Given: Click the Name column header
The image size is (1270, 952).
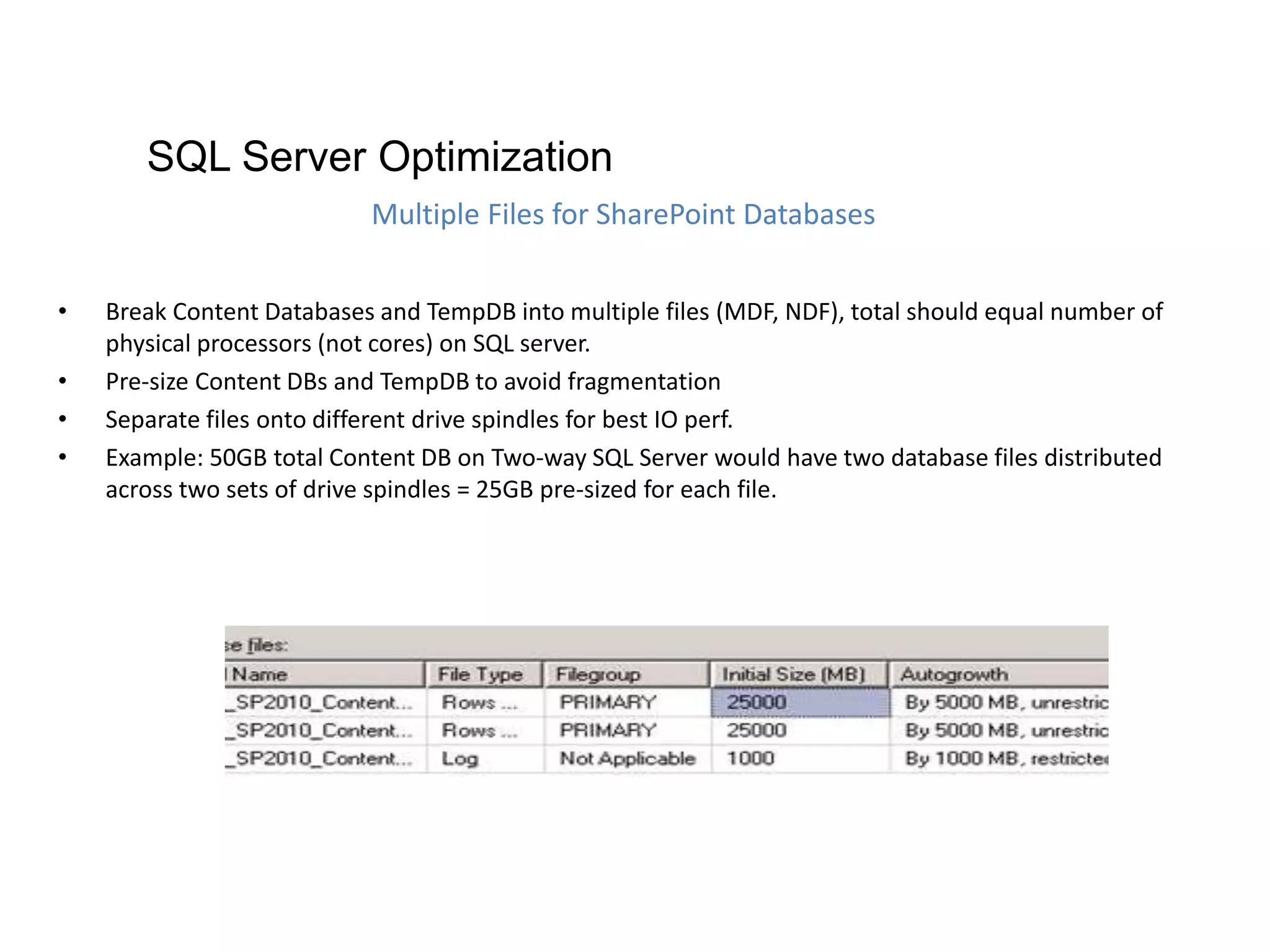Looking at the screenshot, I should coord(325,674).
